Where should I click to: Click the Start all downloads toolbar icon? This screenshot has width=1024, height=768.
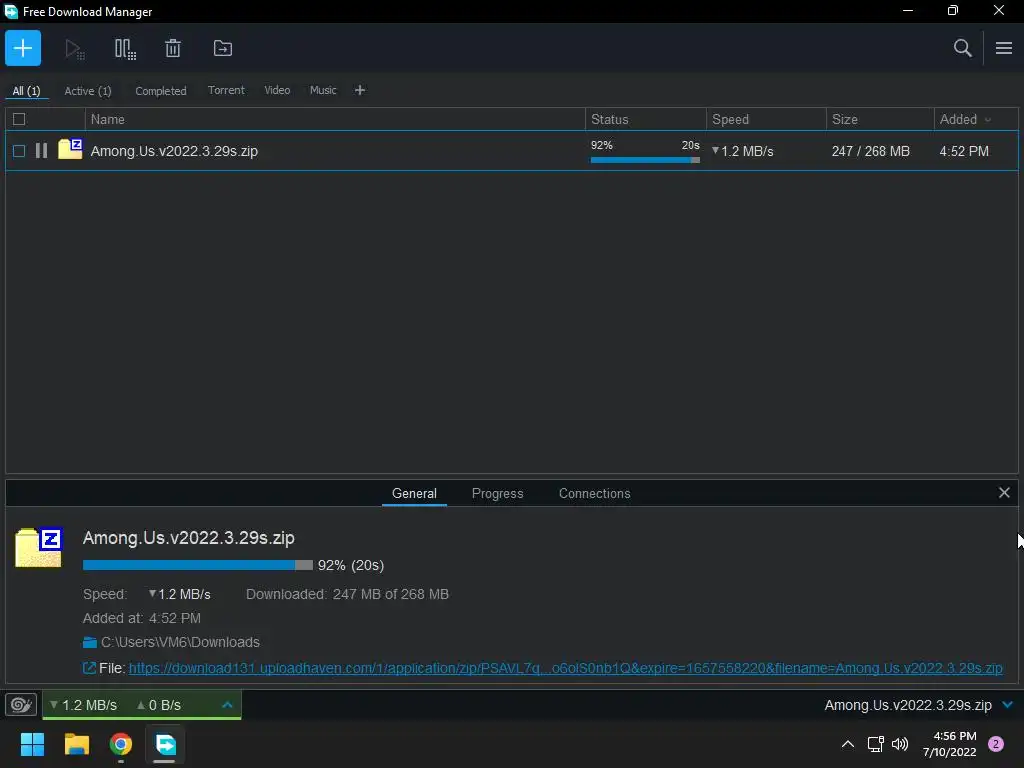click(x=74, y=48)
